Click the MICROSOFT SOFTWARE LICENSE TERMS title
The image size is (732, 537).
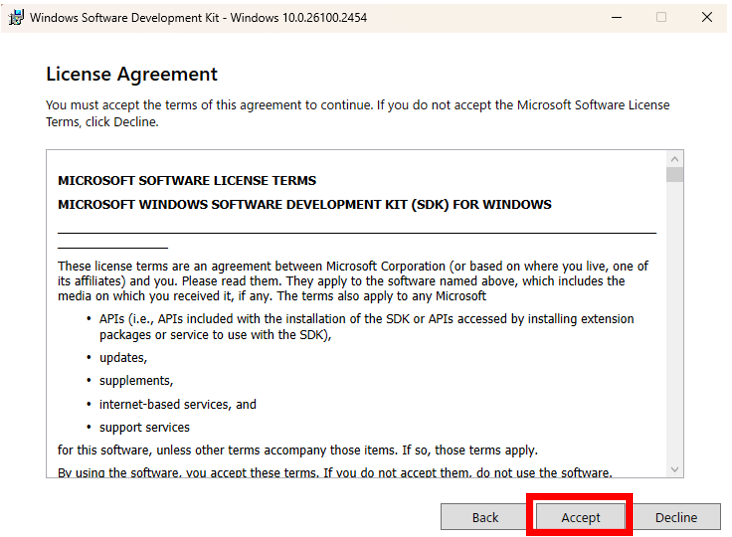(186, 181)
